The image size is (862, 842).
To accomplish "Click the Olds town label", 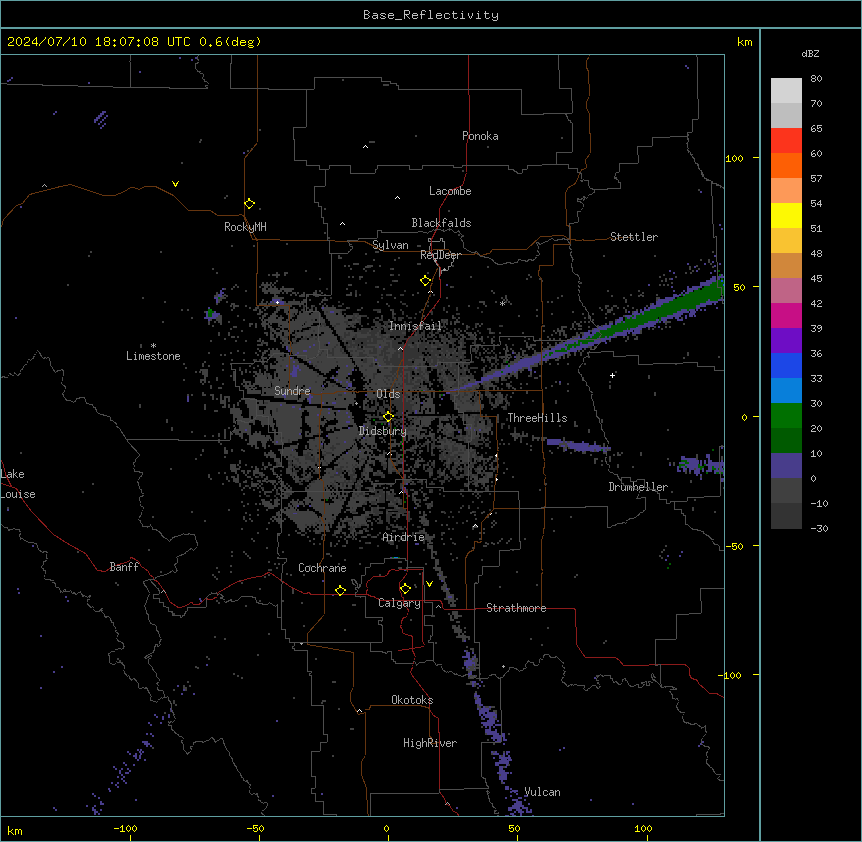I will pos(388,394).
